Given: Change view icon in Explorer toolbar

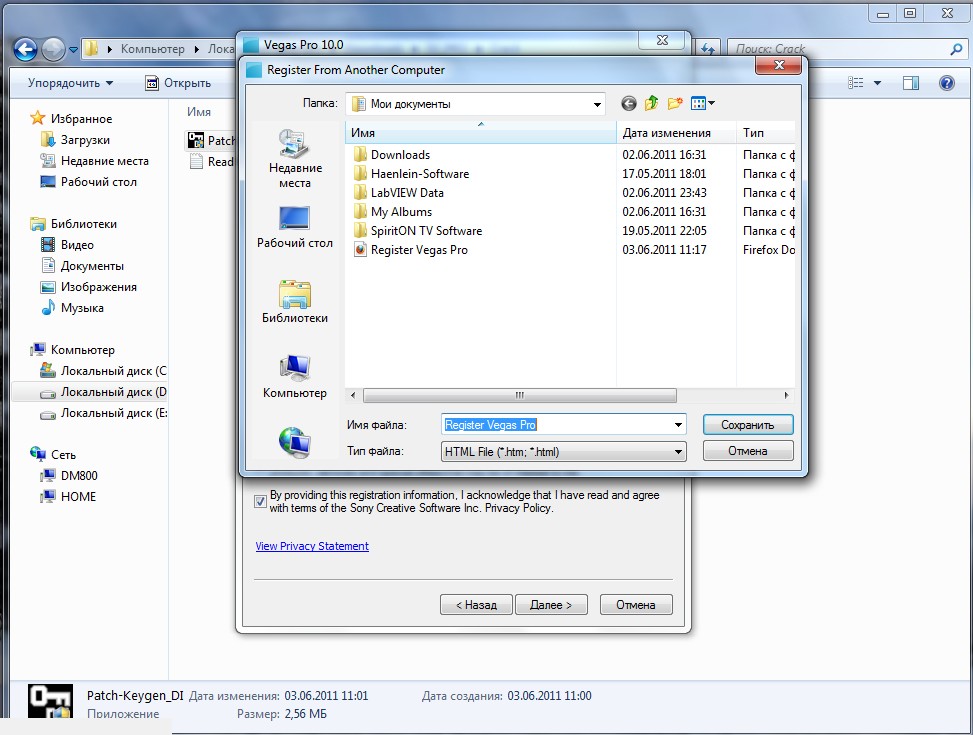Looking at the screenshot, I should 856,83.
